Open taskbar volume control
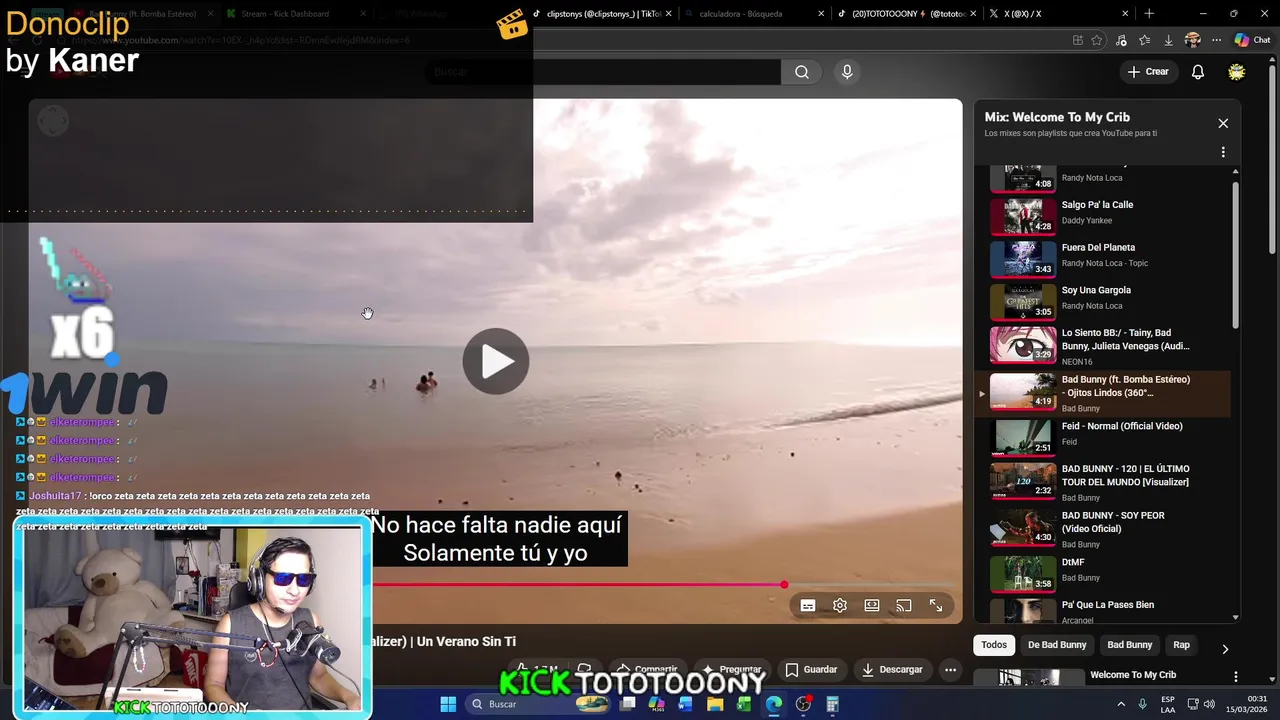1280x720 pixels. 1209,704
